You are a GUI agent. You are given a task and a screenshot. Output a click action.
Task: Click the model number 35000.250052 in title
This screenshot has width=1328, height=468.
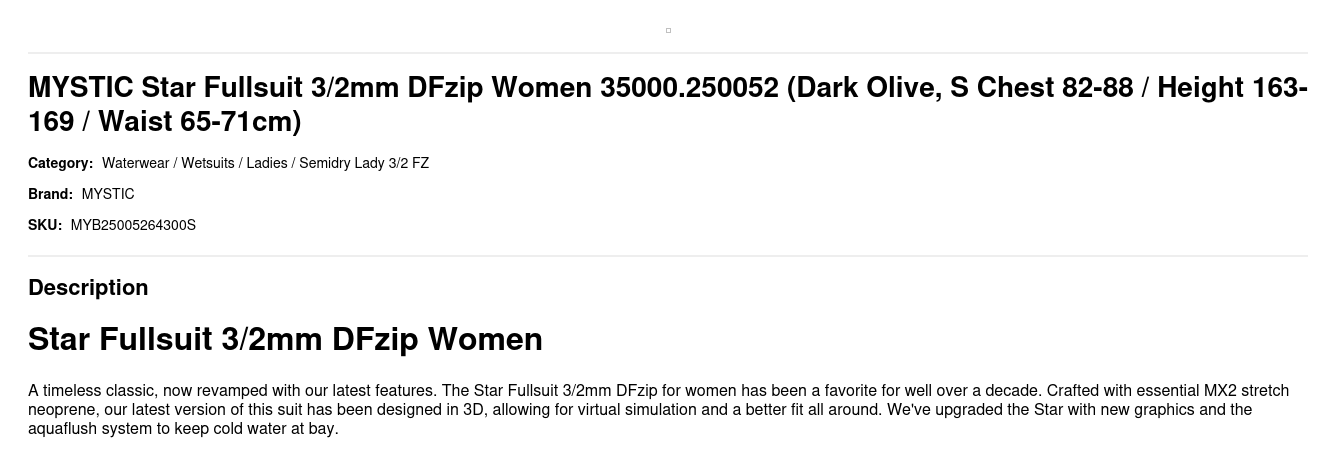coord(689,88)
